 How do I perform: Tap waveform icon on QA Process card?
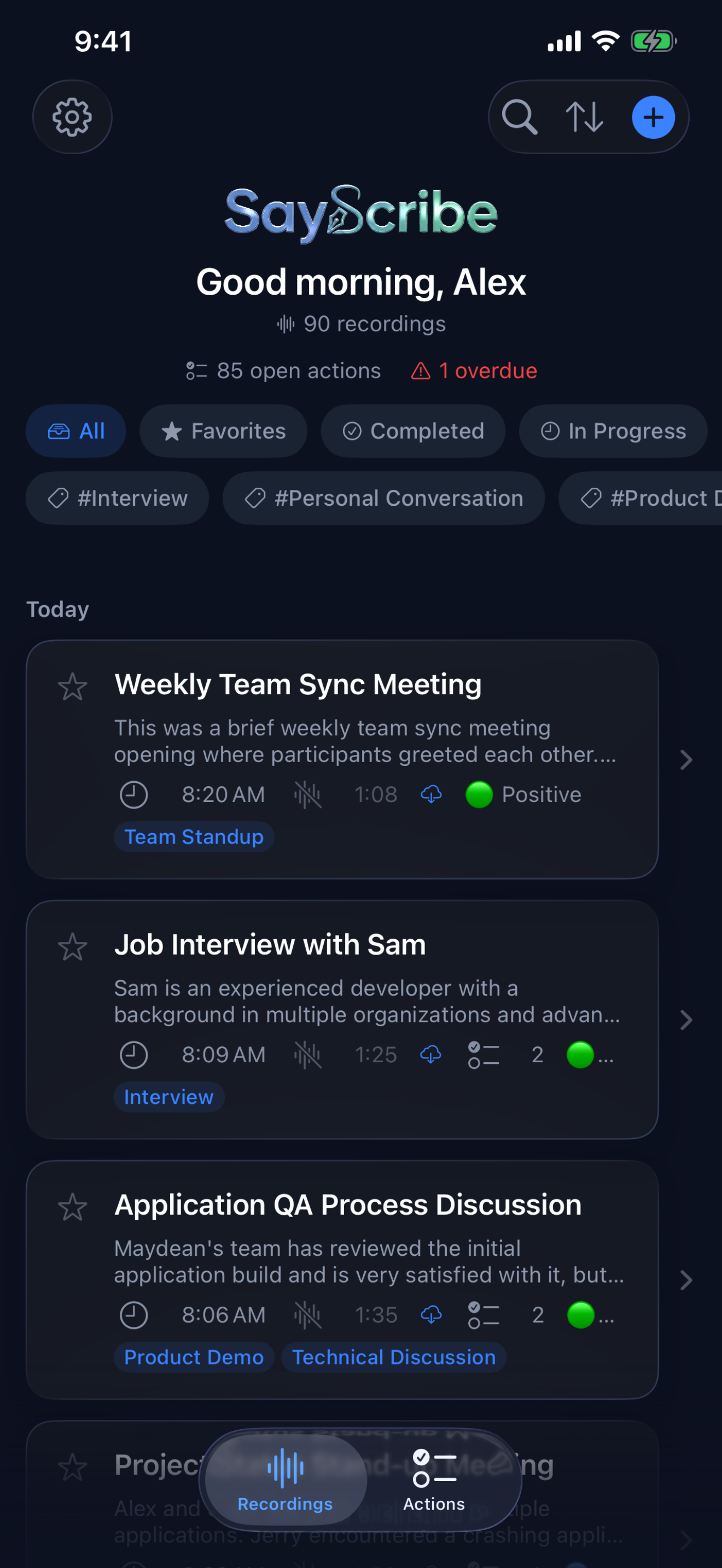pyautogui.click(x=307, y=1315)
